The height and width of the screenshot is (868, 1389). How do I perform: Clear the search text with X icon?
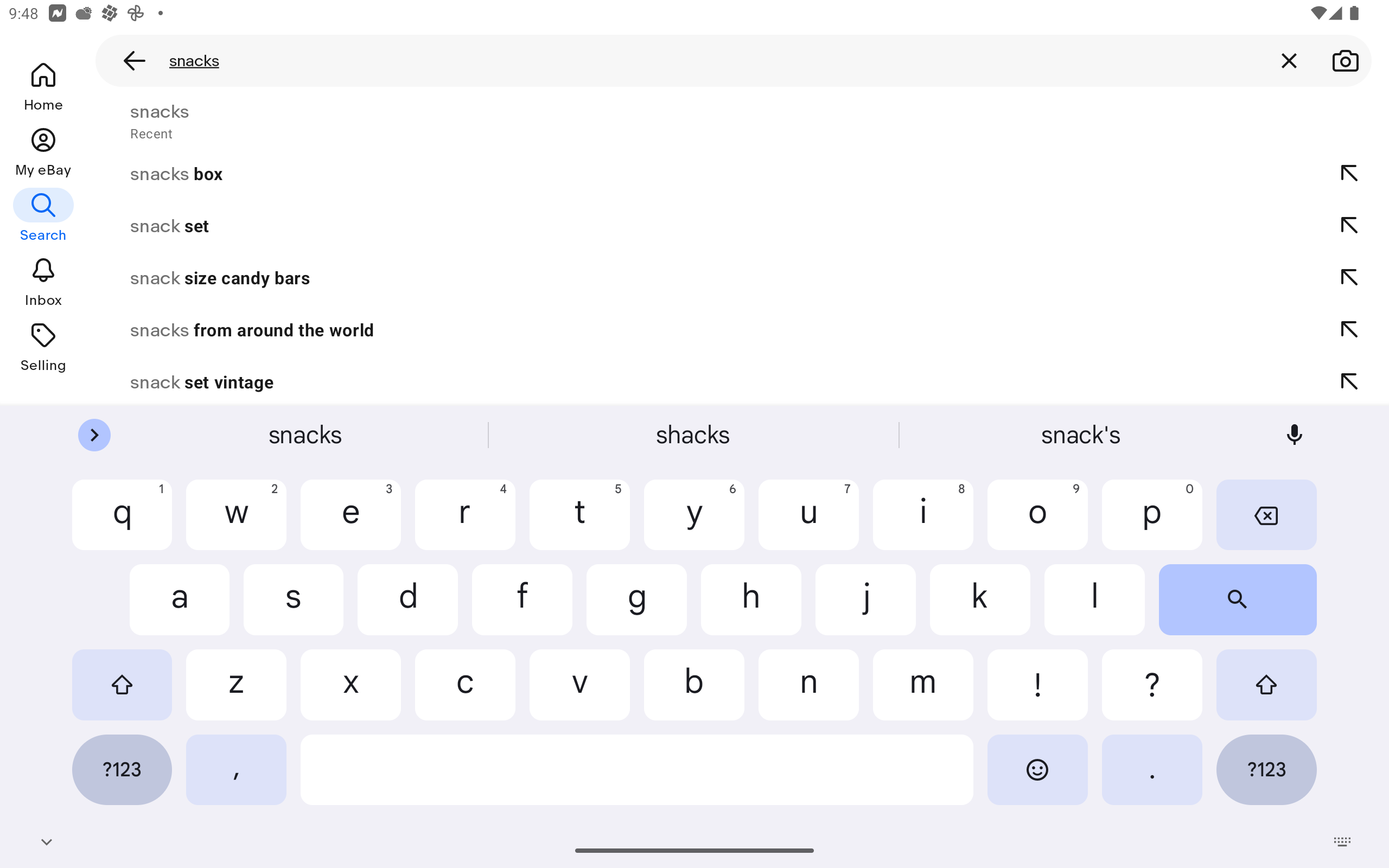1289,61
